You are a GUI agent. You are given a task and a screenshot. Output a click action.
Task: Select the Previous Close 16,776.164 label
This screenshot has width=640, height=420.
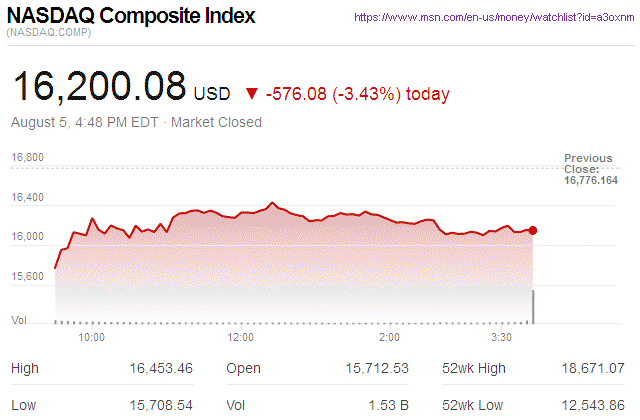pyautogui.click(x=590, y=169)
